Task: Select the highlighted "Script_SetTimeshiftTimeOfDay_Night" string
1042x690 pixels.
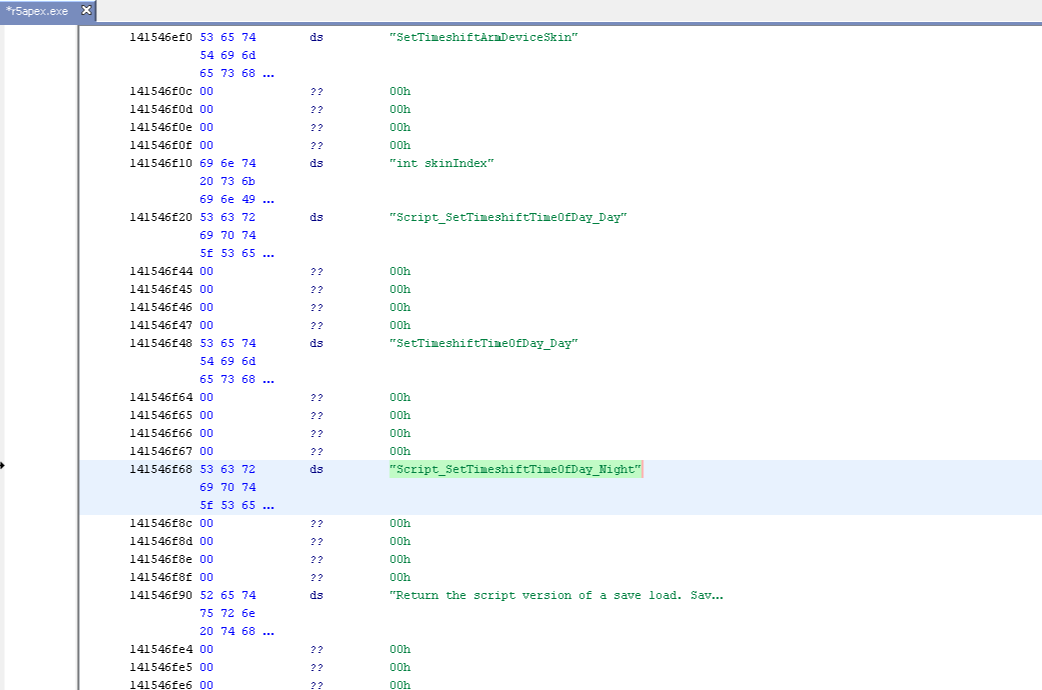Action: [x=514, y=469]
